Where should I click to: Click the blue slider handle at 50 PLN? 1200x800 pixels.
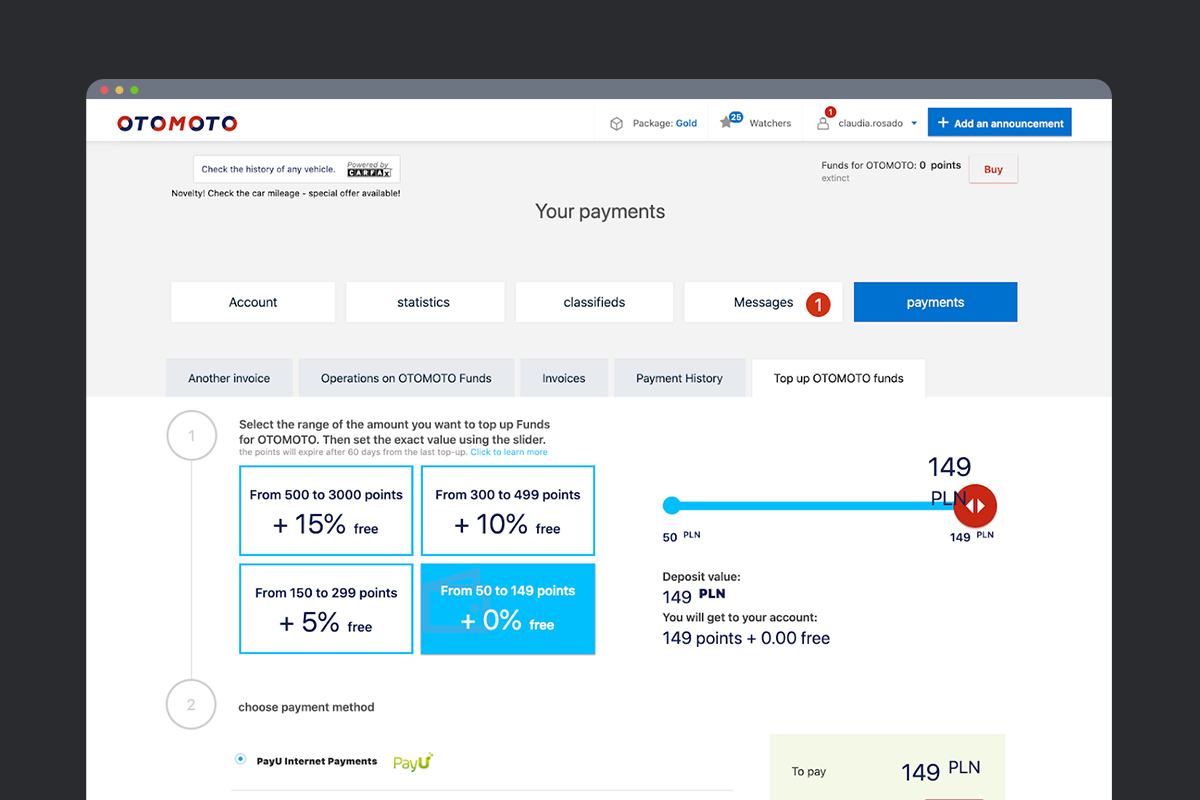pyautogui.click(x=671, y=505)
